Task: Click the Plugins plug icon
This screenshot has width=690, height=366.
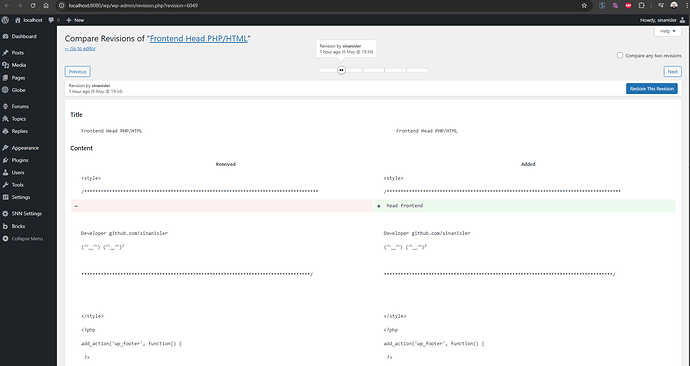Action: tap(5, 160)
